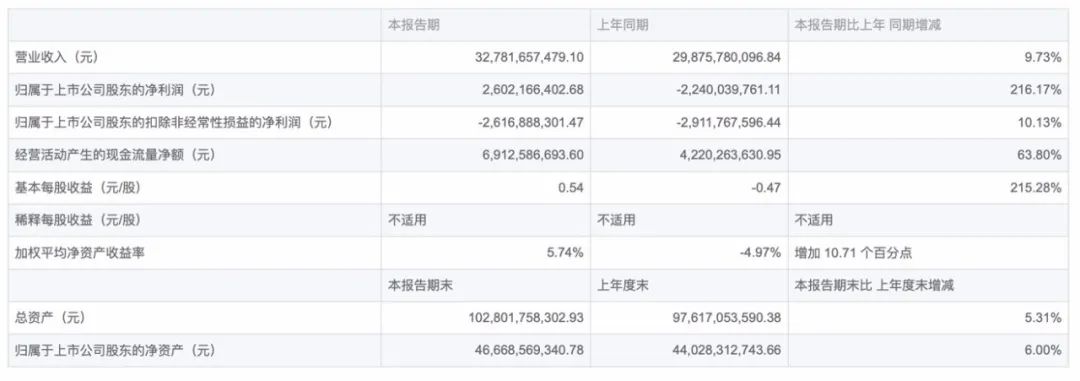The width and height of the screenshot is (1080, 381).
Task: Click net assets value 46,668,569,340.78
Action: [x=530, y=351]
